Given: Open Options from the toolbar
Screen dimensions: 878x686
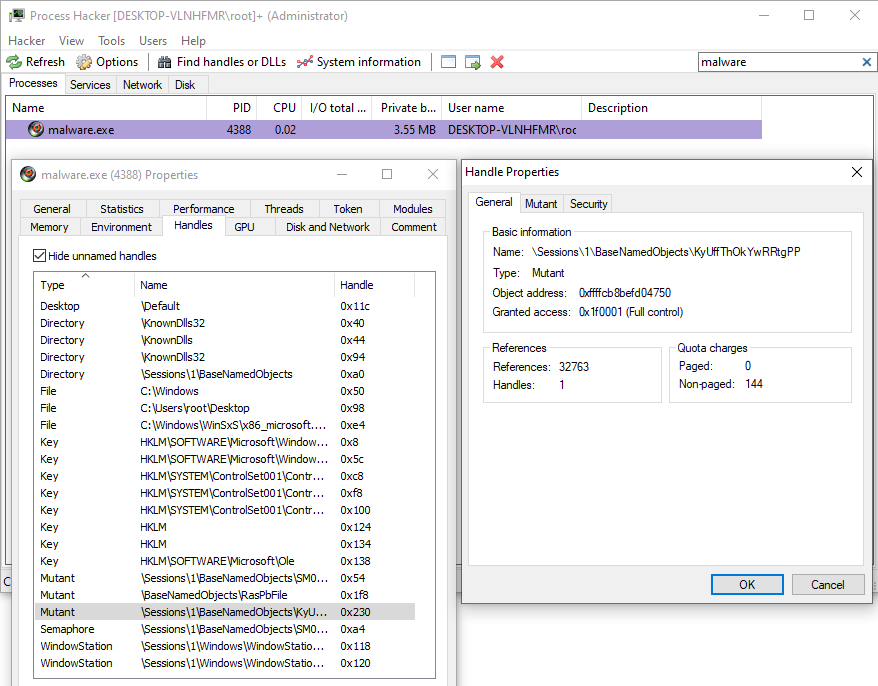Looking at the screenshot, I should click(x=85, y=62).
